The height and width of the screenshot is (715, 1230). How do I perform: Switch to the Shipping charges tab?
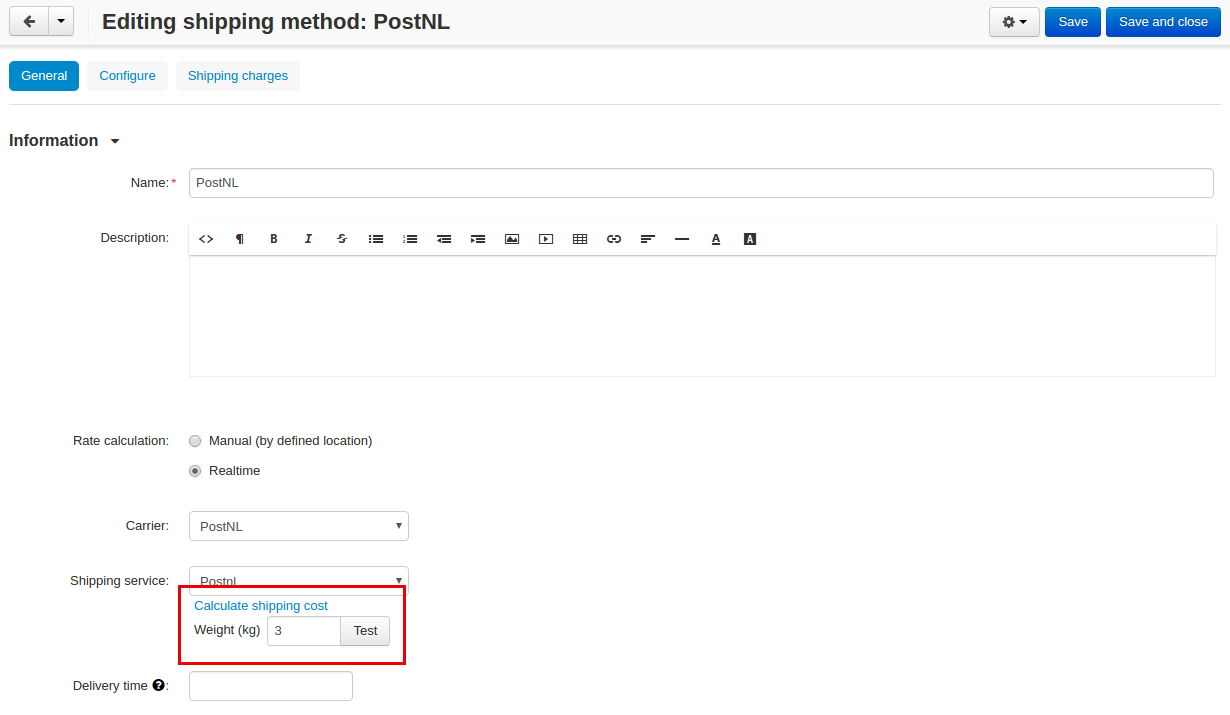click(238, 76)
